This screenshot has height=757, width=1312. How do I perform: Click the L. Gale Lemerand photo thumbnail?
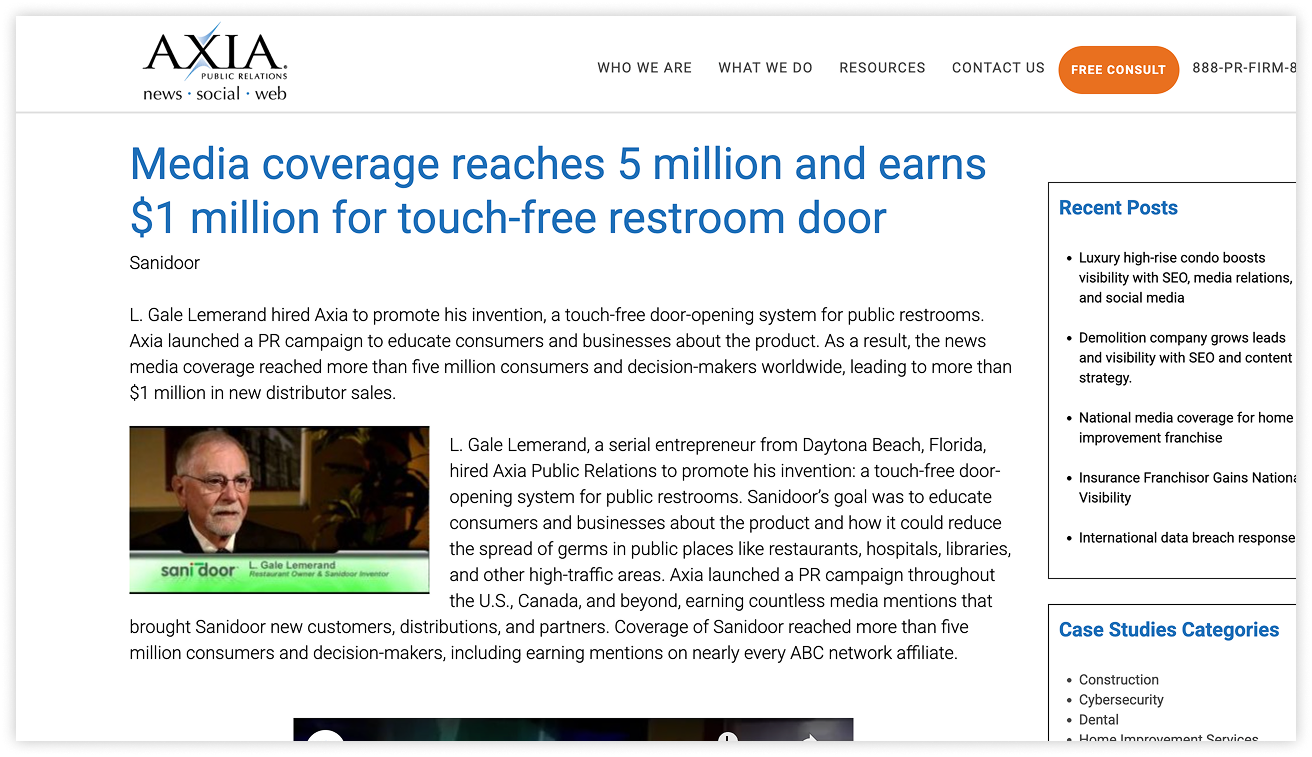(279, 509)
